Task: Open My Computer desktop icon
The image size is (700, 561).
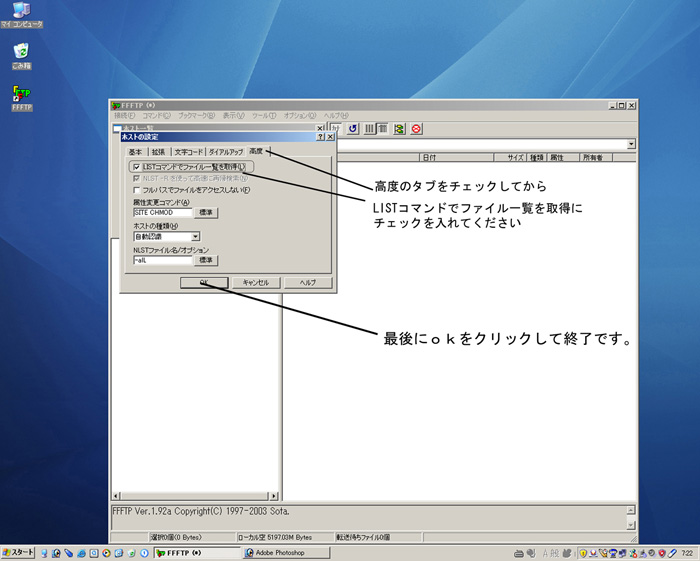Action: pos(21,15)
